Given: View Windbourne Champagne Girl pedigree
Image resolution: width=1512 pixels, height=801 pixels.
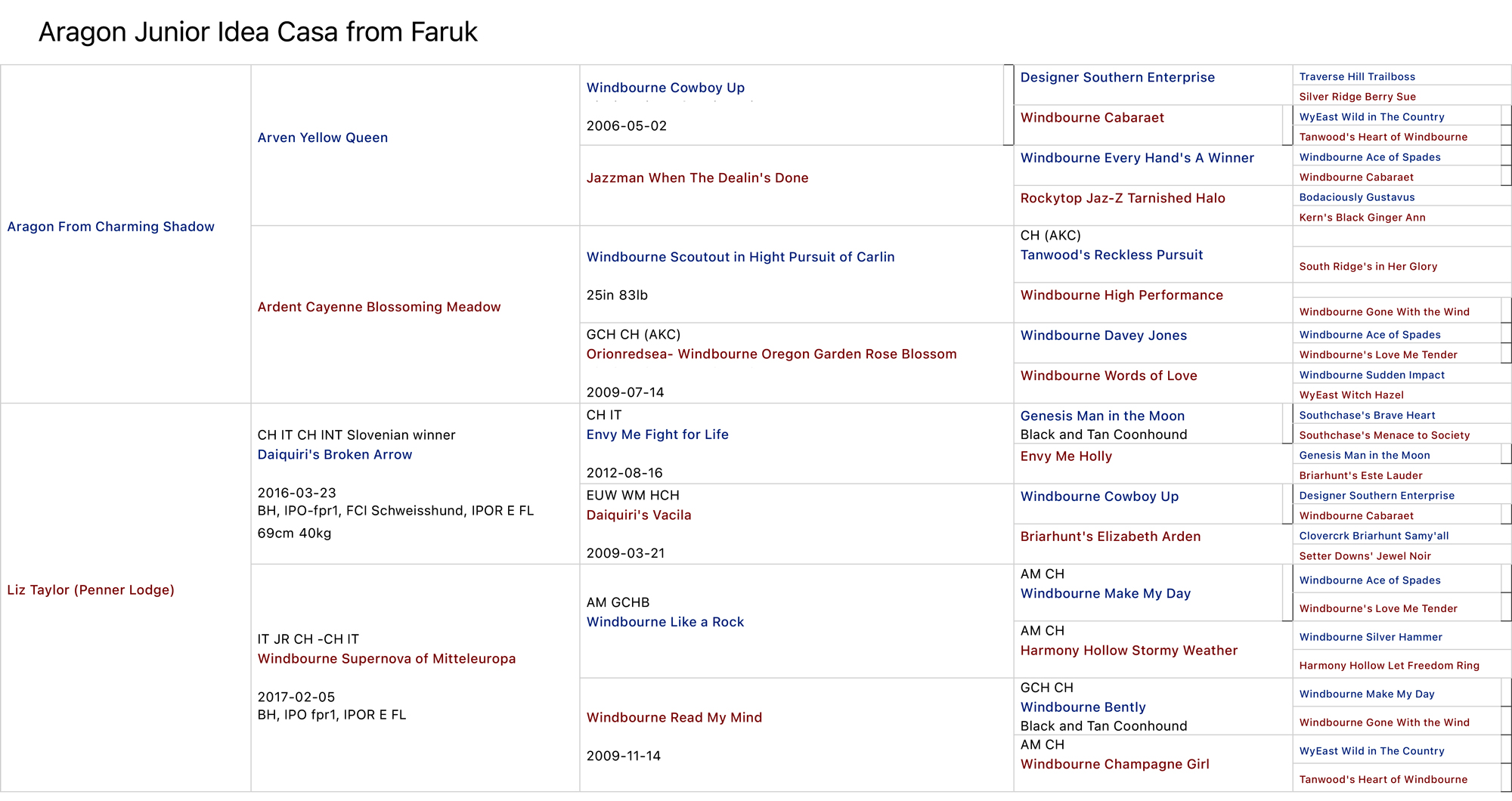Looking at the screenshot, I should [x=1114, y=764].
